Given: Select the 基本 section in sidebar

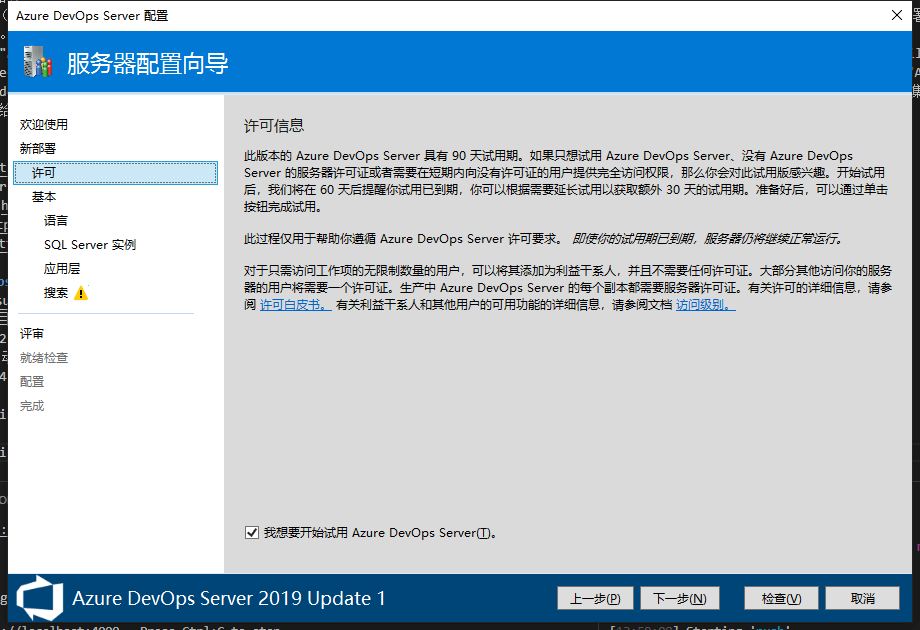Looking at the screenshot, I should [x=44, y=197].
